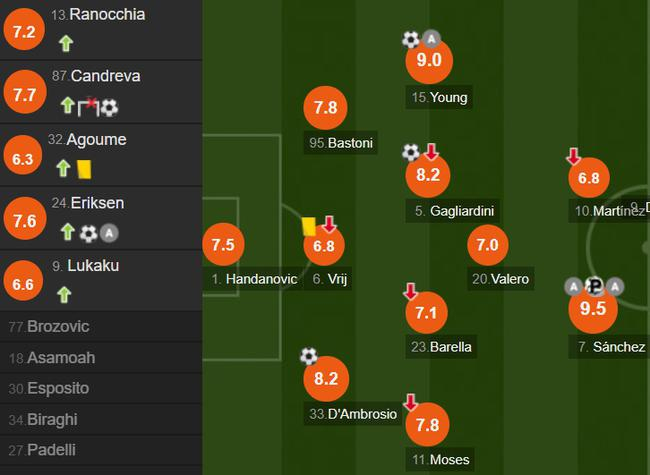Select Valero's 7.0 rating badge
The width and height of the screenshot is (650, 475).
tap(487, 245)
